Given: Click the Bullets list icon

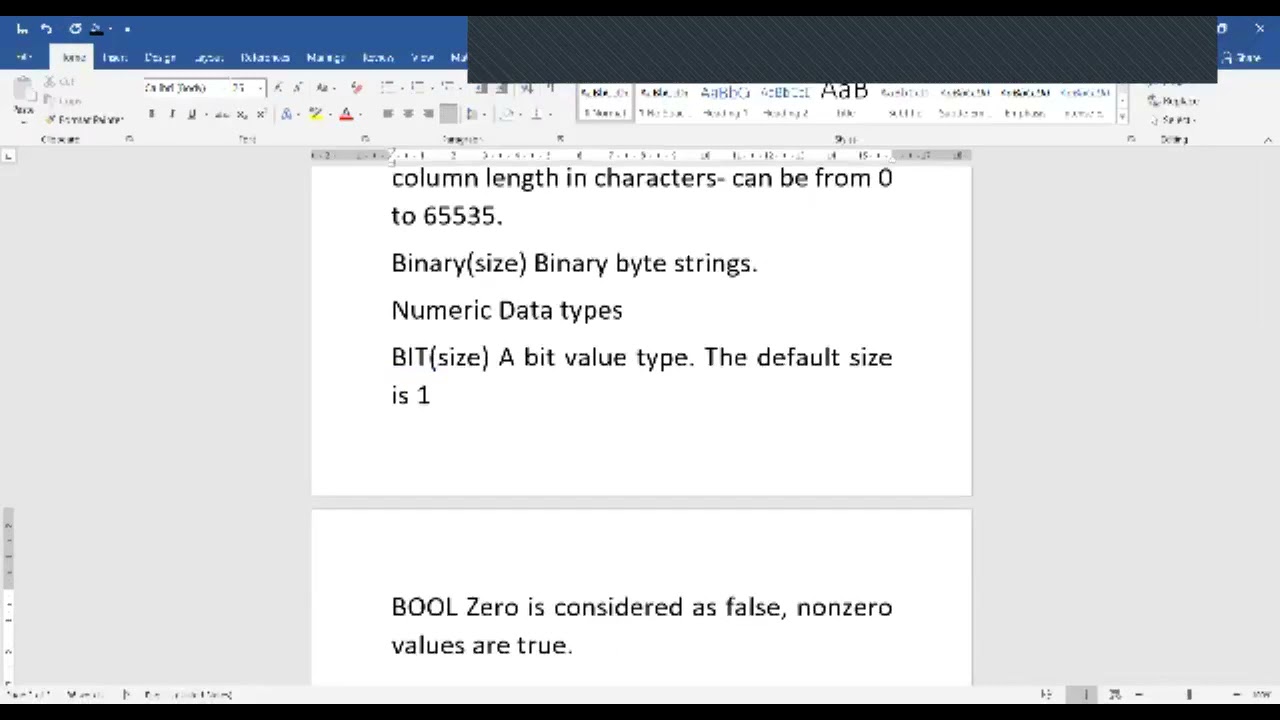Looking at the screenshot, I should 390,88.
